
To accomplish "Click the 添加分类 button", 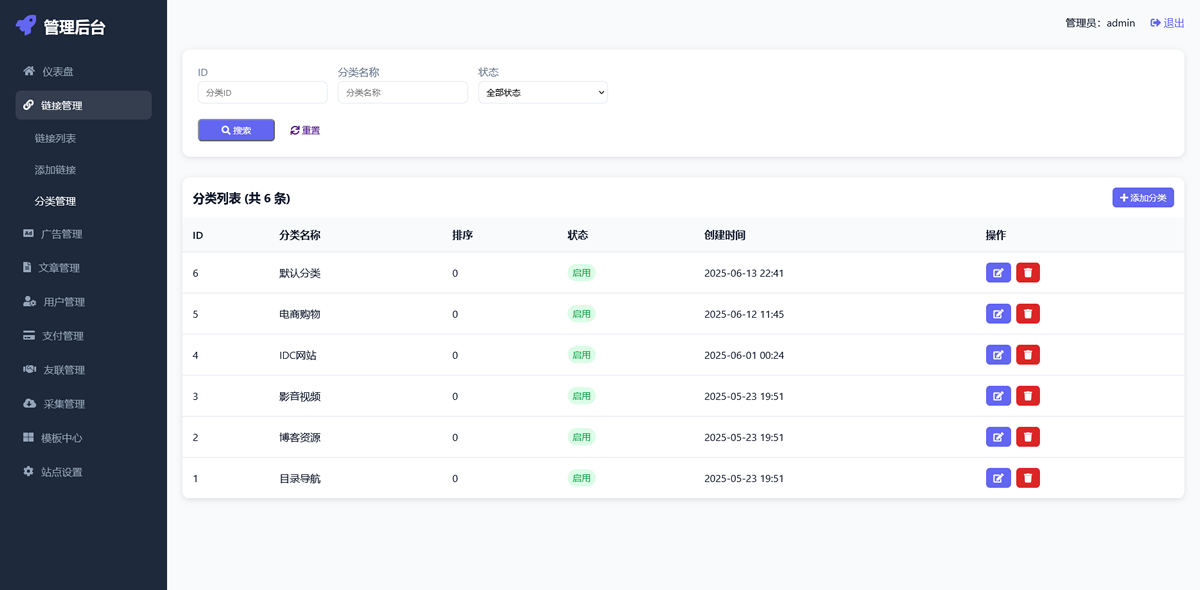I will 1142,198.
